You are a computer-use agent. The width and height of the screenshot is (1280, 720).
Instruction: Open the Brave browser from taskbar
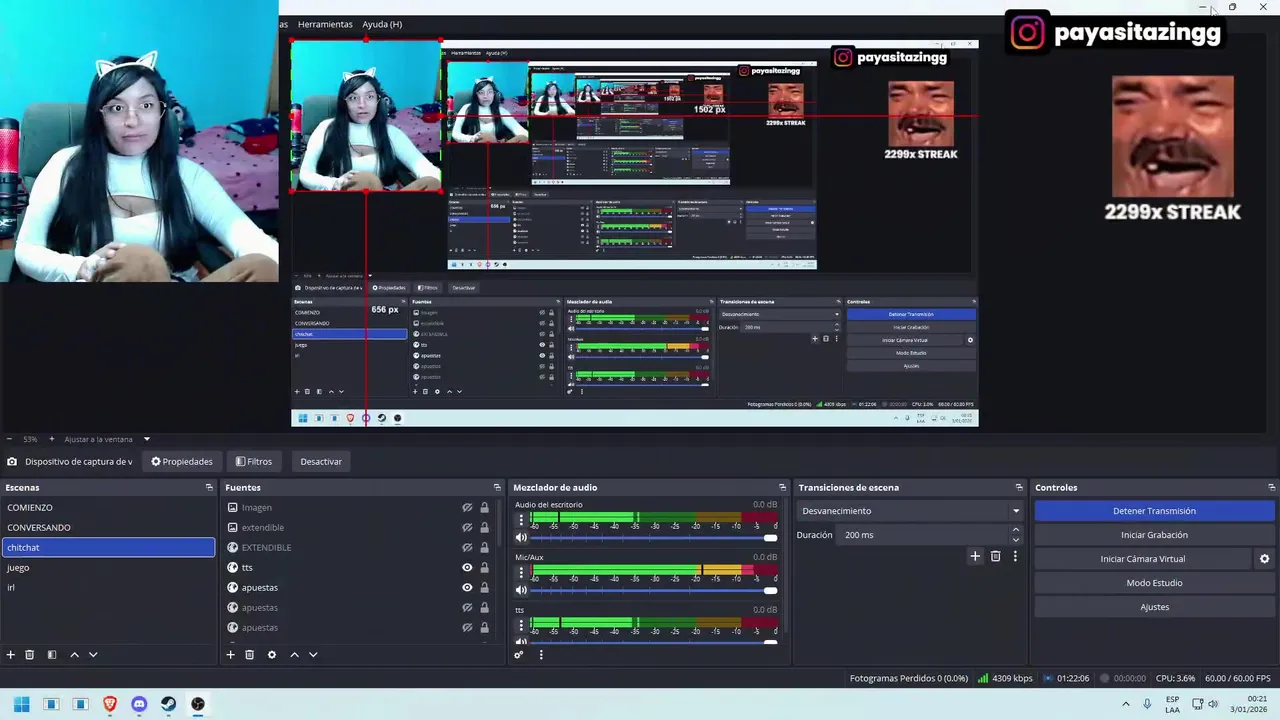[110, 704]
